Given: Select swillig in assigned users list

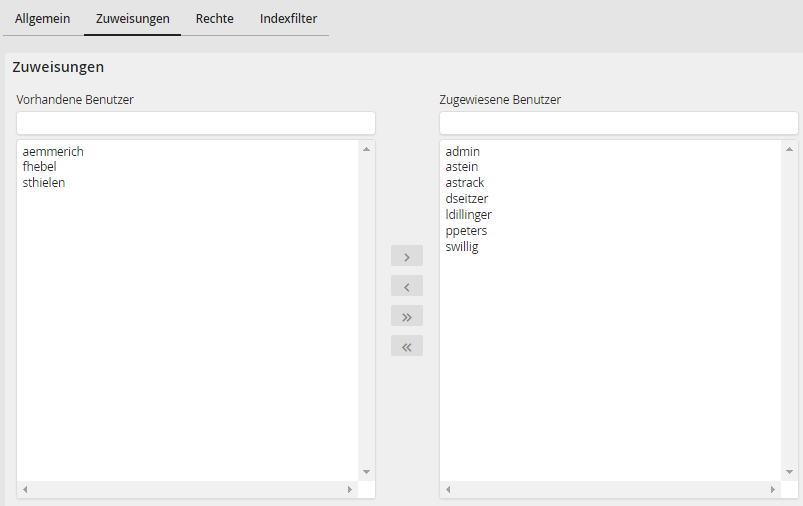Looking at the screenshot, I should [462, 247].
